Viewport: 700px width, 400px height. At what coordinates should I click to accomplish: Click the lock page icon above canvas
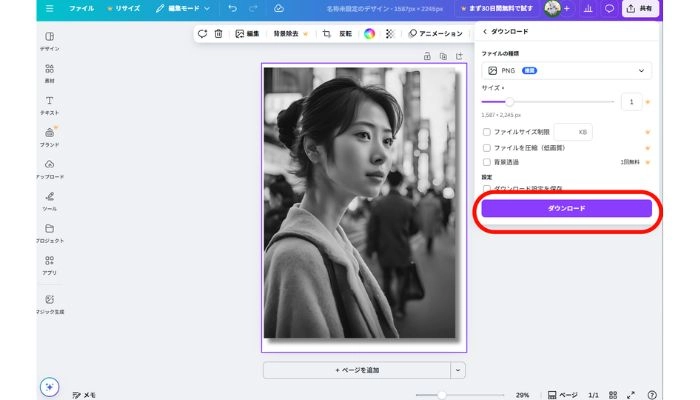pos(427,56)
